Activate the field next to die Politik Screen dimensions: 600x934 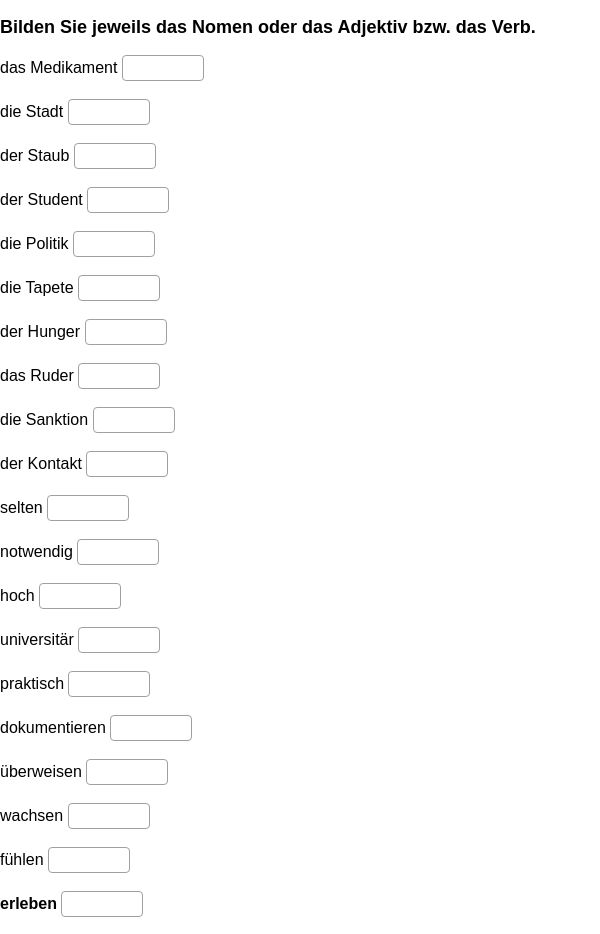(x=114, y=244)
